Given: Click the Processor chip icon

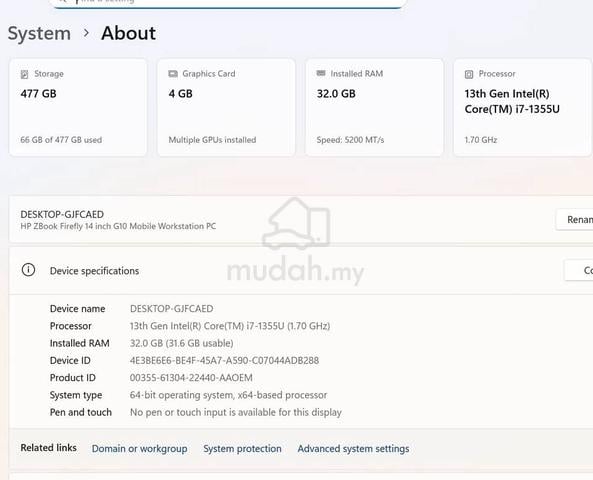Looking at the screenshot, I should pyautogui.click(x=469, y=74).
